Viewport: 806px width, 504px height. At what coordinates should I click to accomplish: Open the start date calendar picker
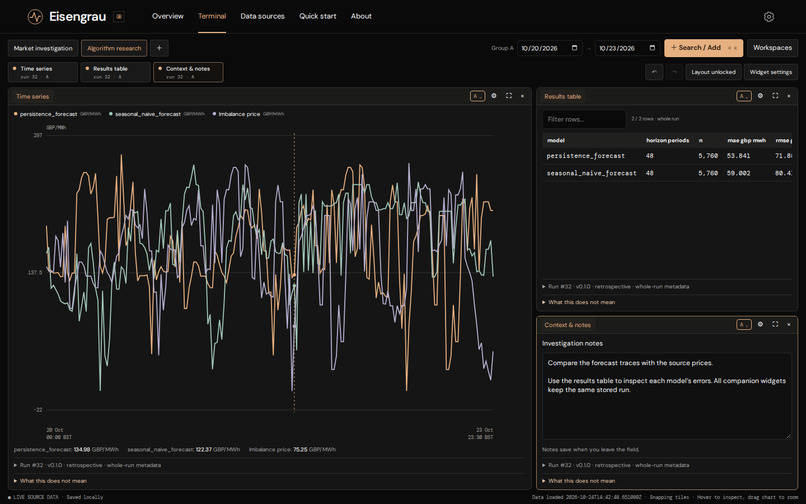tap(574, 48)
